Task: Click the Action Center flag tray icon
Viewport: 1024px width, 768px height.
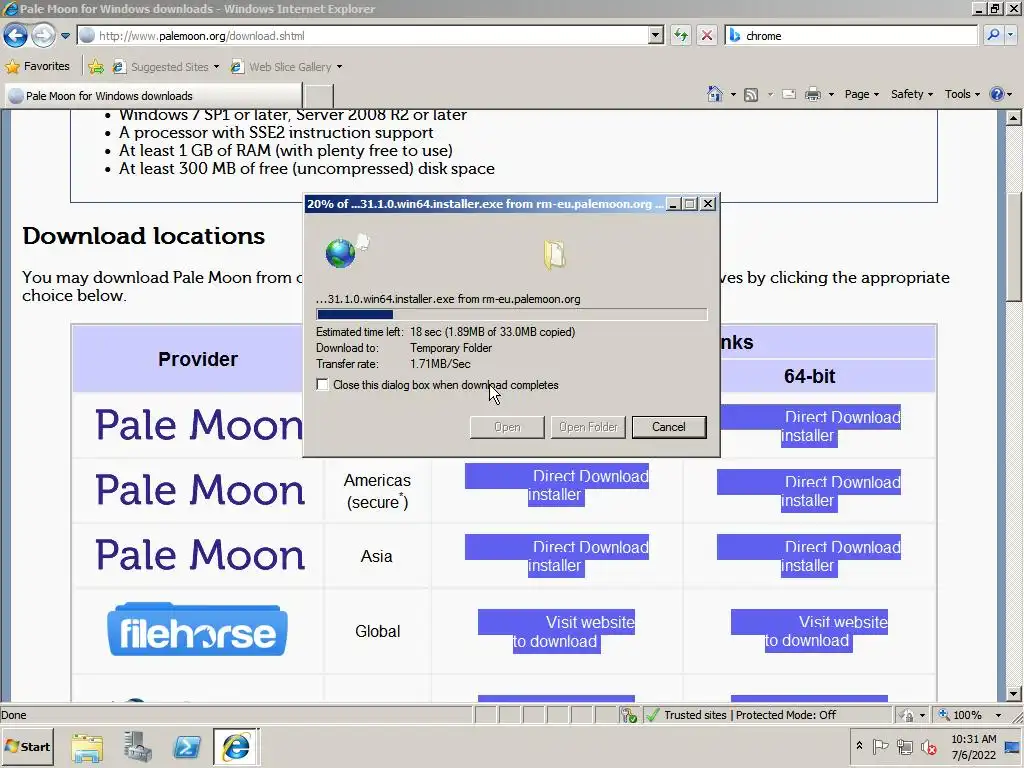Action: [880, 746]
